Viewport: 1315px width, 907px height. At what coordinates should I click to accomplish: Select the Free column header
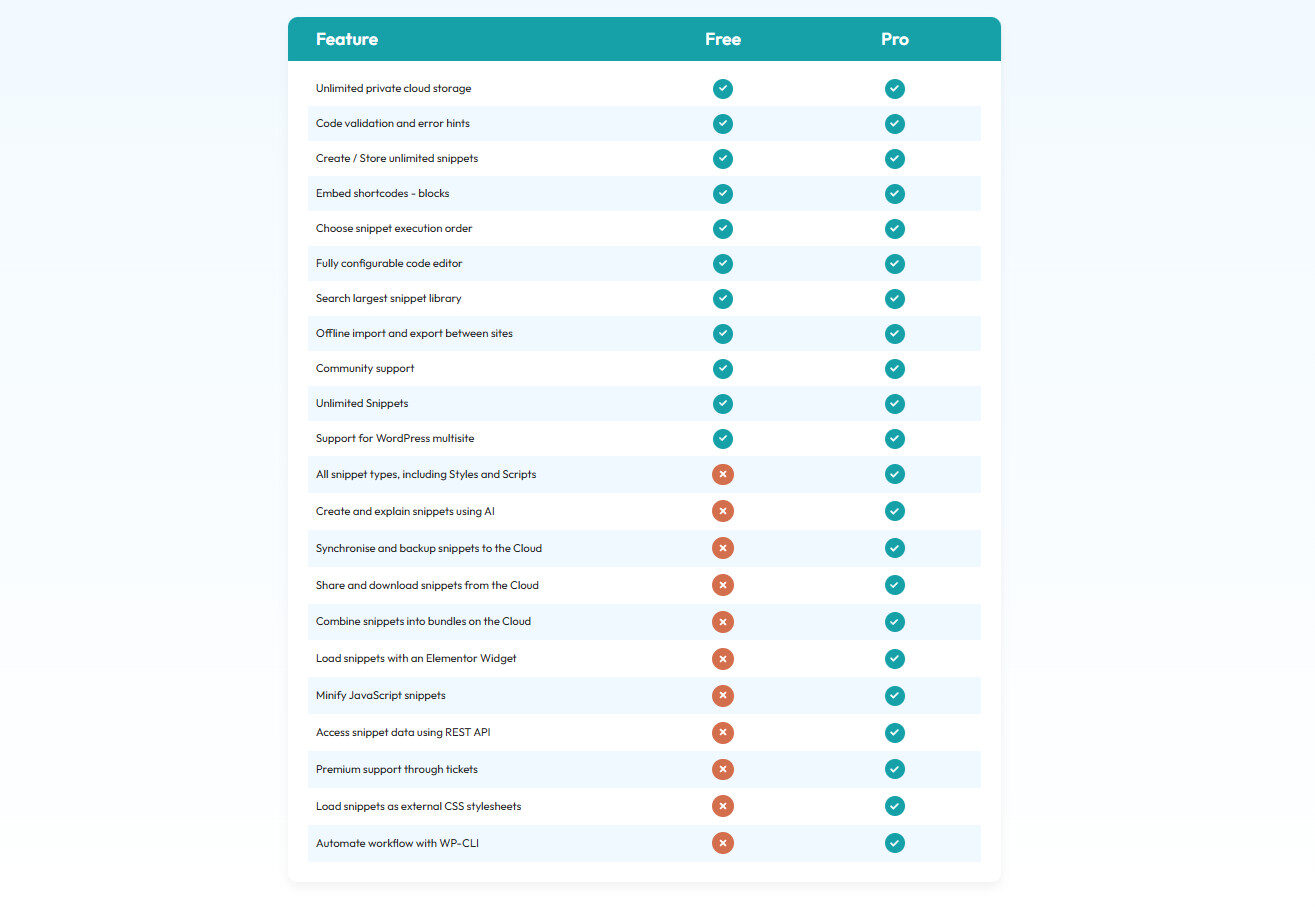click(722, 39)
